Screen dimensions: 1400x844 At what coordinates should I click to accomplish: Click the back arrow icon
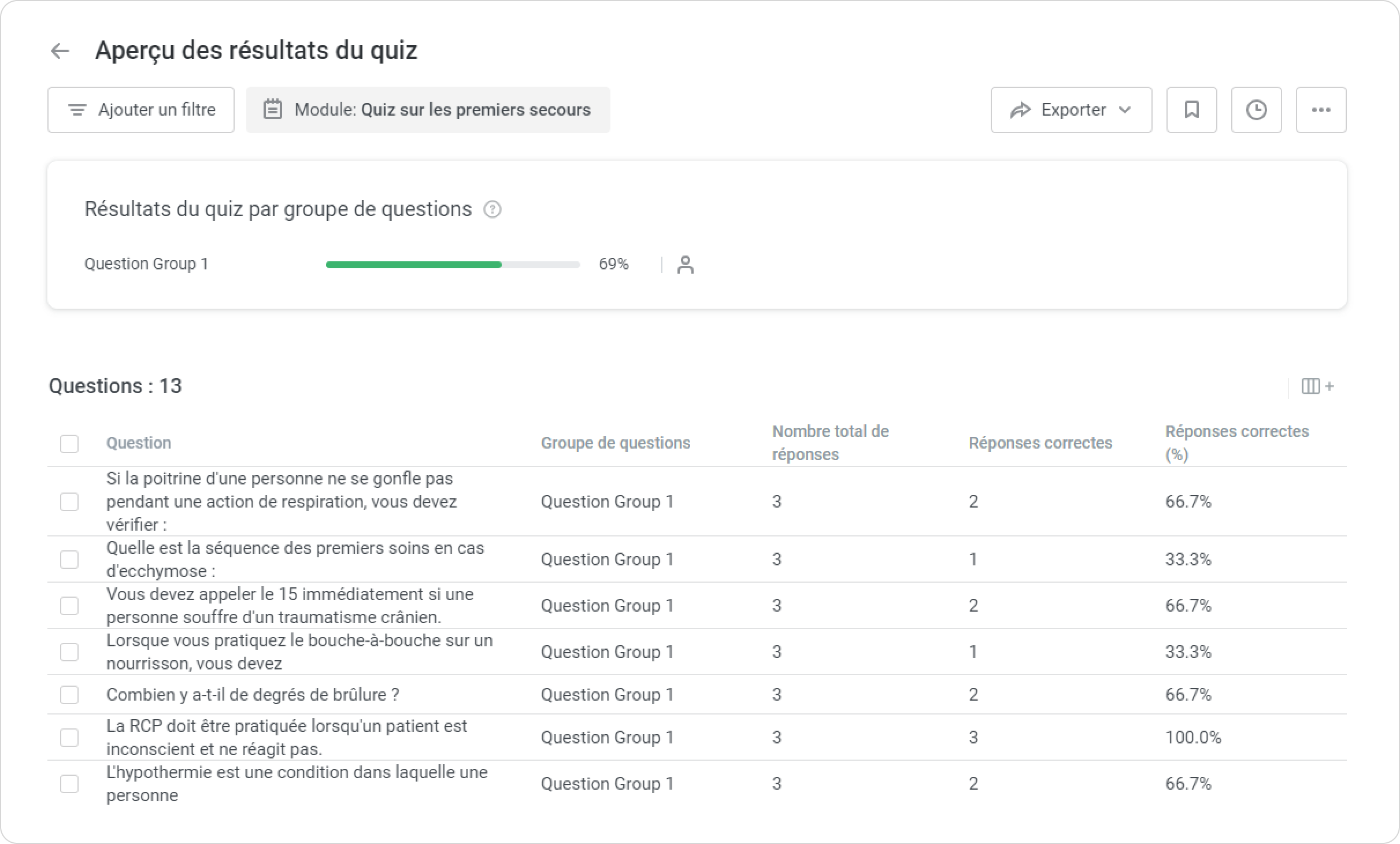click(60, 51)
